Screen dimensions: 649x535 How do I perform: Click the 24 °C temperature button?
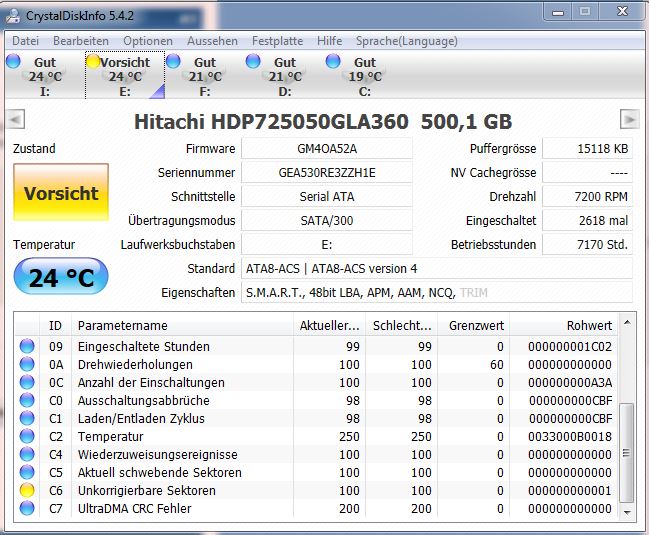[61, 276]
